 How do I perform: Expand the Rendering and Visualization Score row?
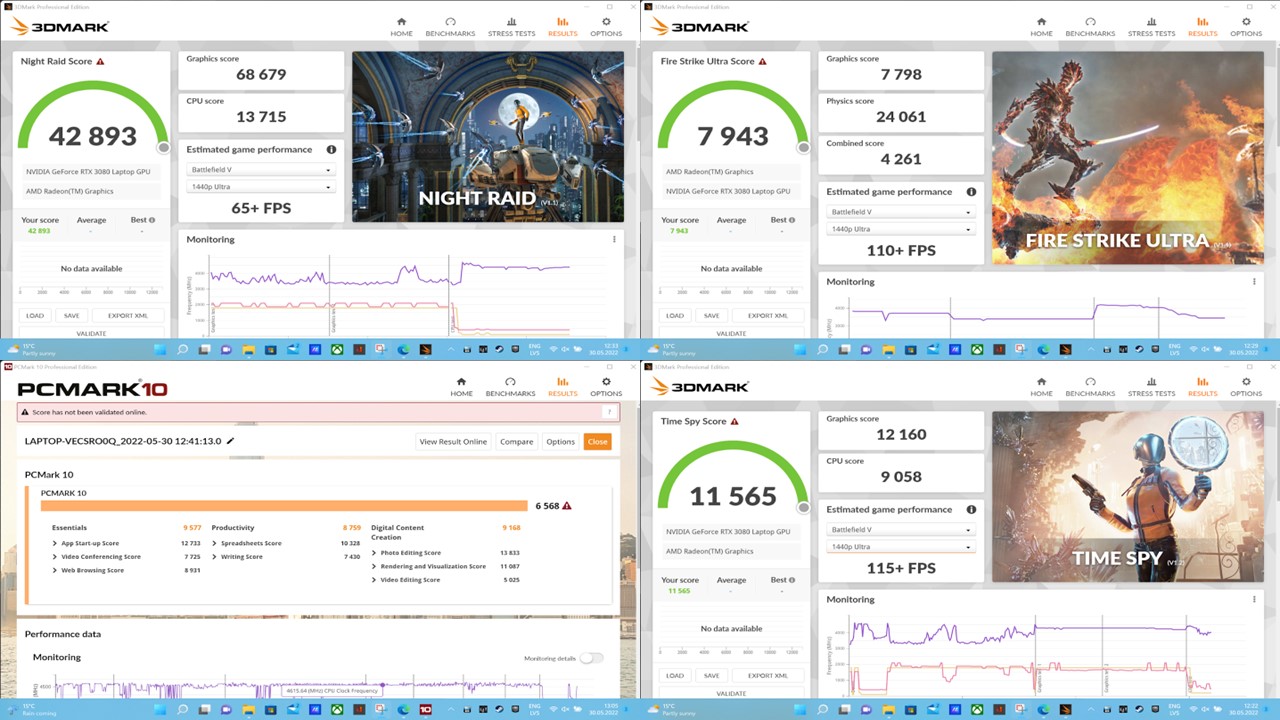pos(374,566)
